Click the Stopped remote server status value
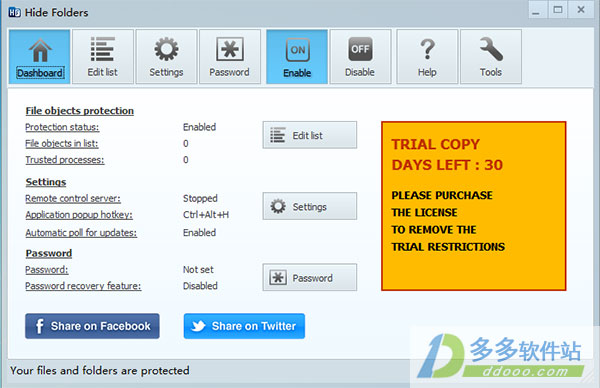Viewport: 600px width, 388px height. (200, 199)
